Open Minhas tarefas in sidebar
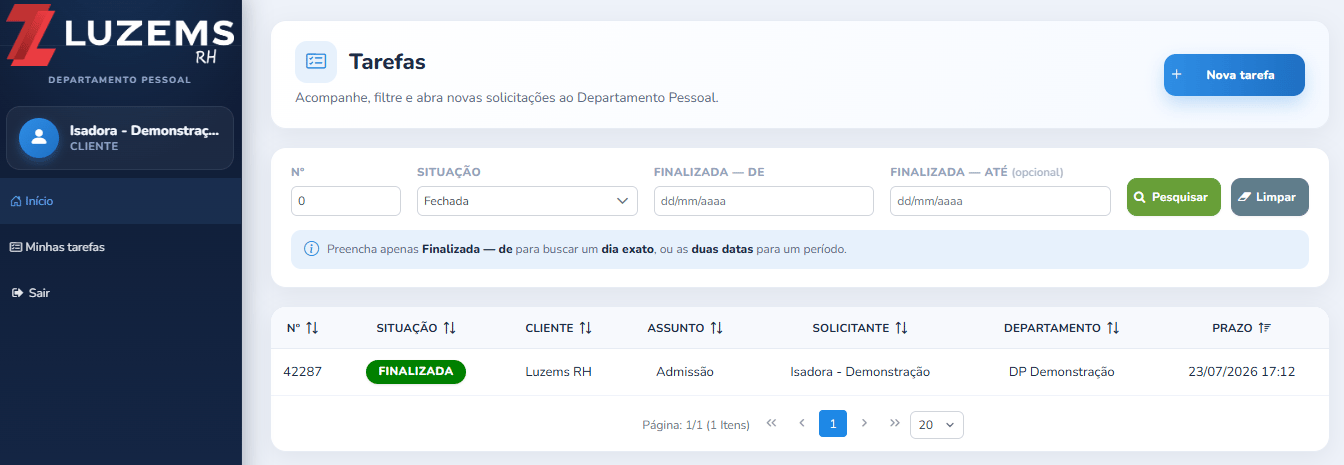Viewport: 1344px width, 465px height. pos(121,247)
